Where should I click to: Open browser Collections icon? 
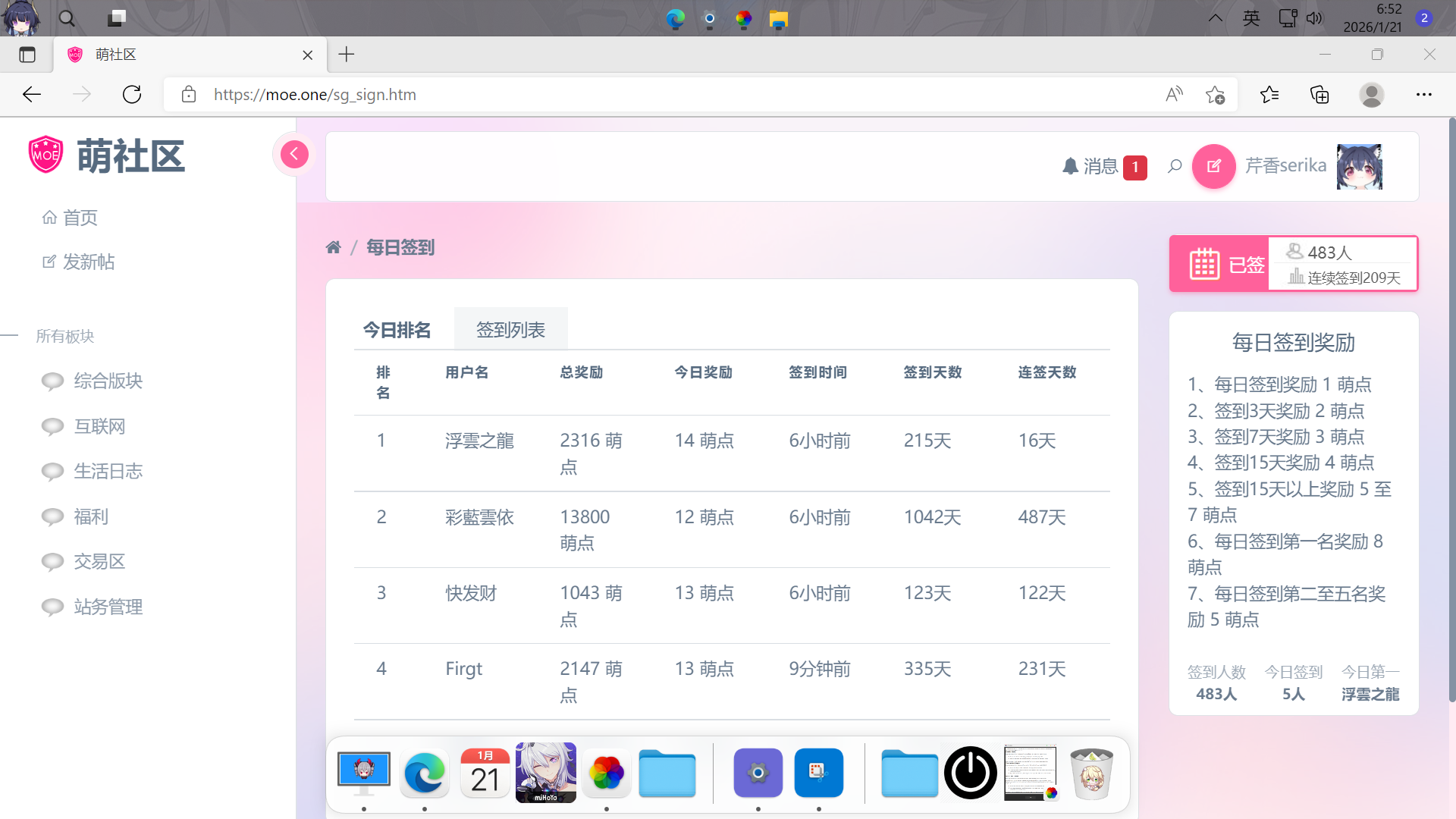point(1319,95)
